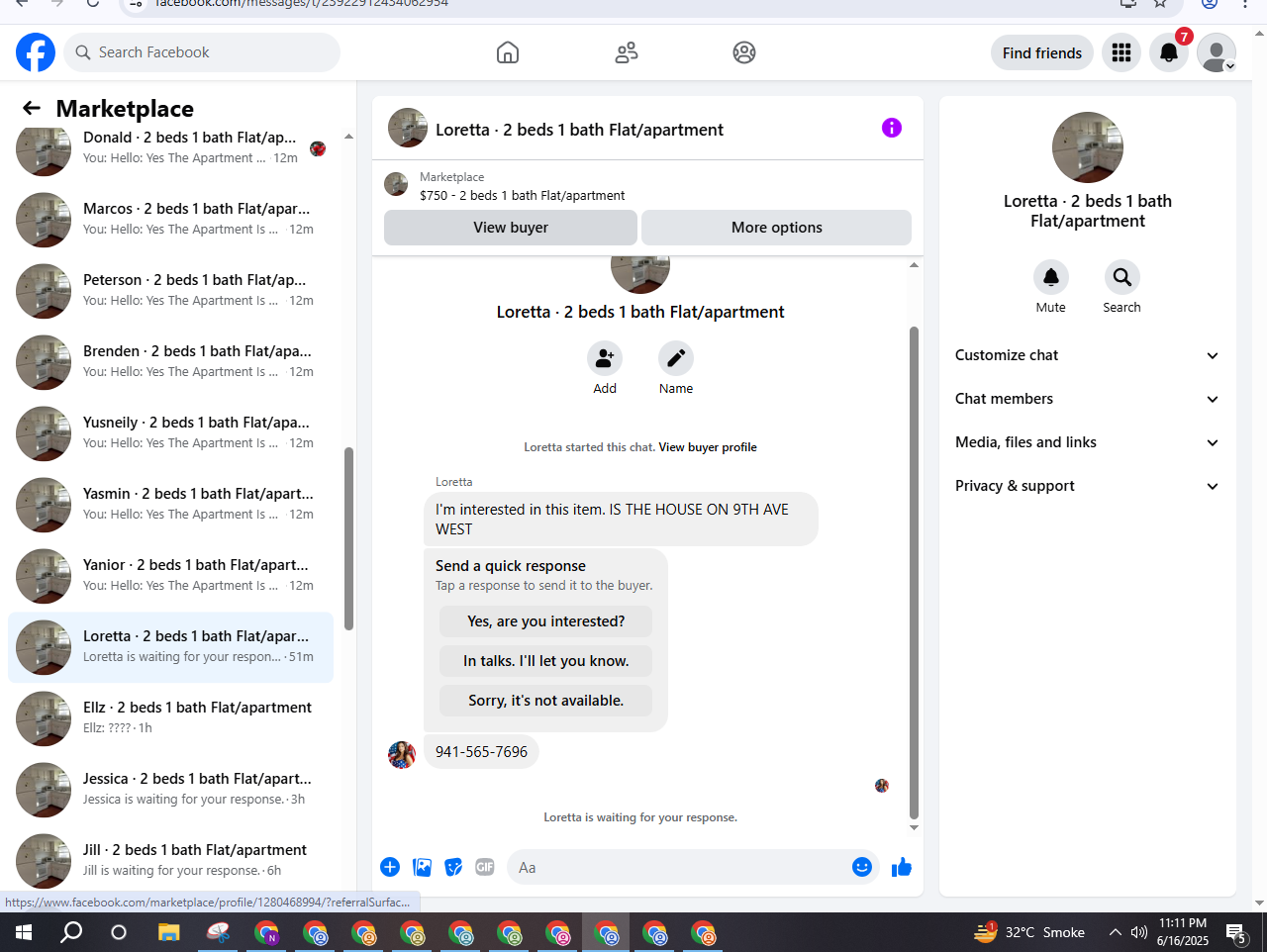Open Brenden's conversation in the list
This screenshot has width=1267, height=952.
[170, 362]
